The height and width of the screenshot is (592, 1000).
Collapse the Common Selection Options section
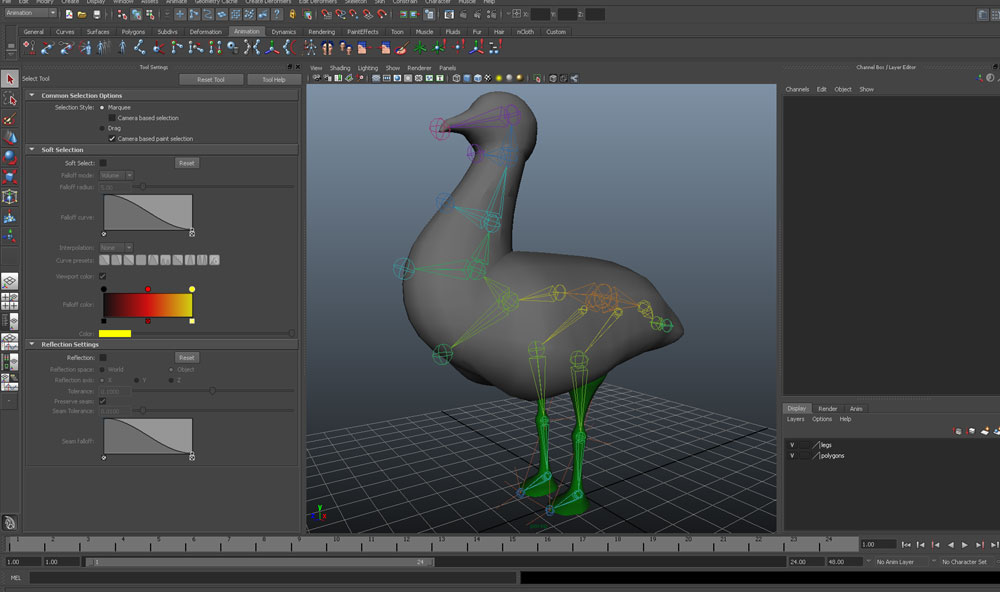coord(33,95)
